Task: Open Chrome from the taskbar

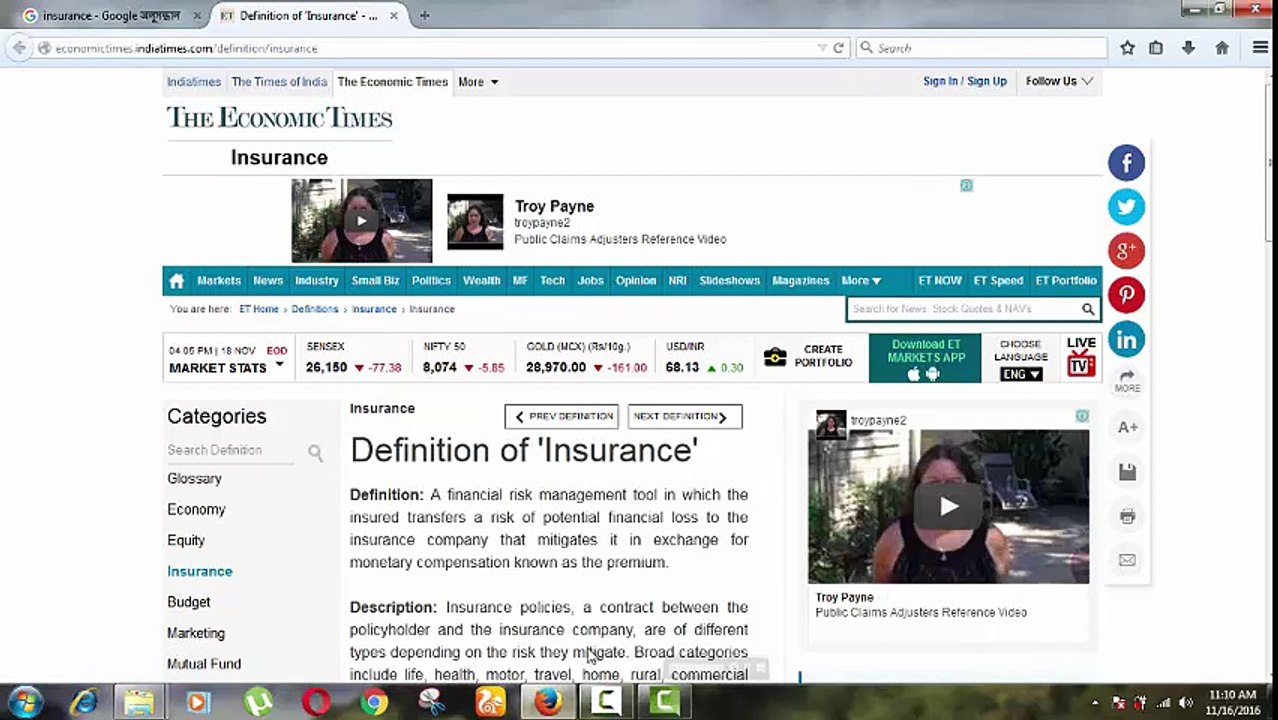Action: pos(374,703)
